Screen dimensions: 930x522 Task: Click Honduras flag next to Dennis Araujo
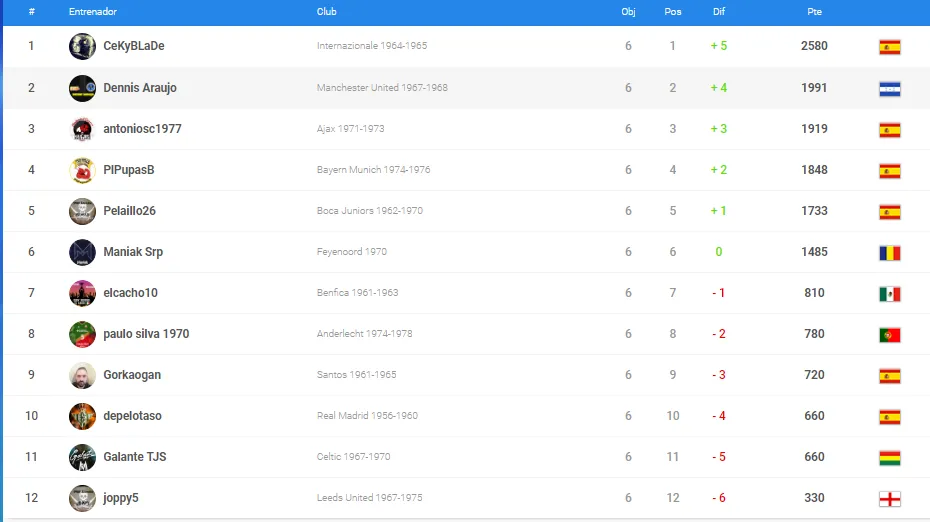click(890, 89)
